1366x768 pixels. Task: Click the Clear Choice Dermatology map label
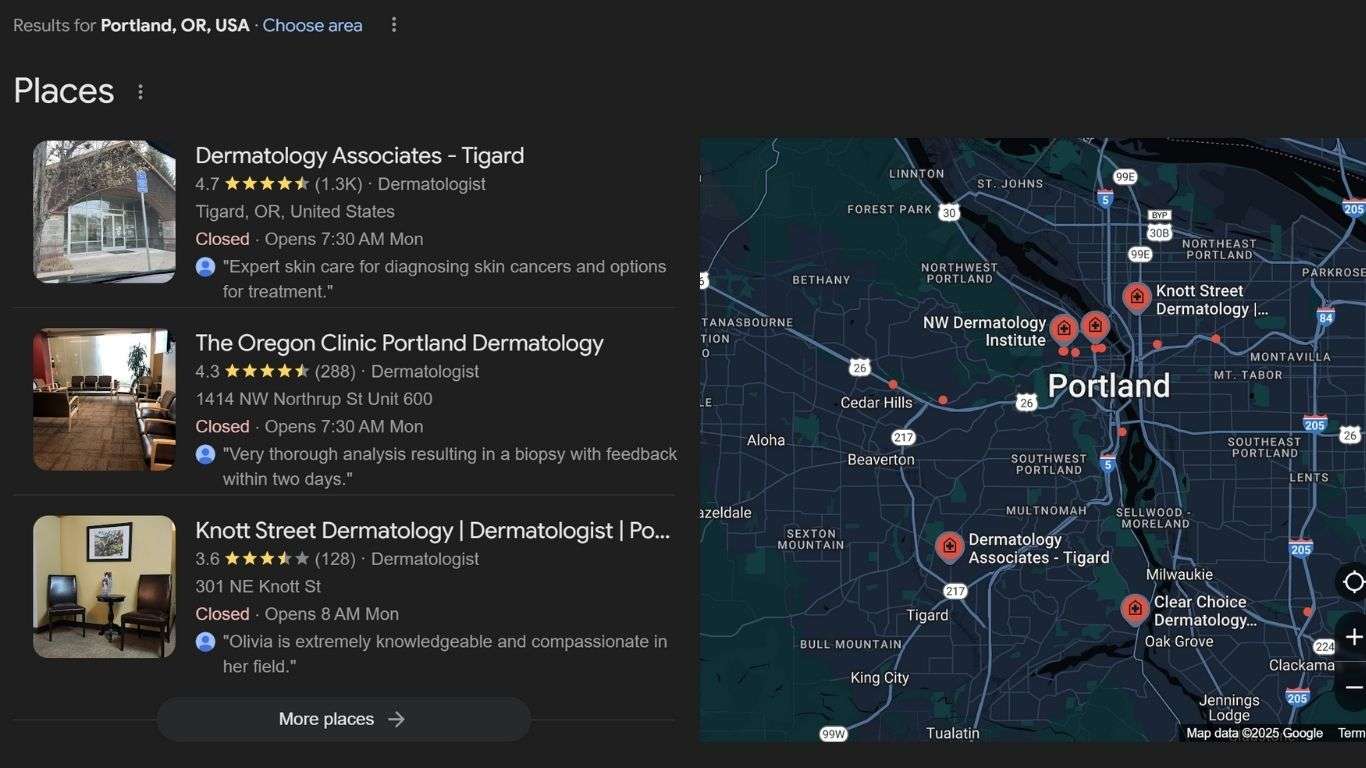point(1204,611)
